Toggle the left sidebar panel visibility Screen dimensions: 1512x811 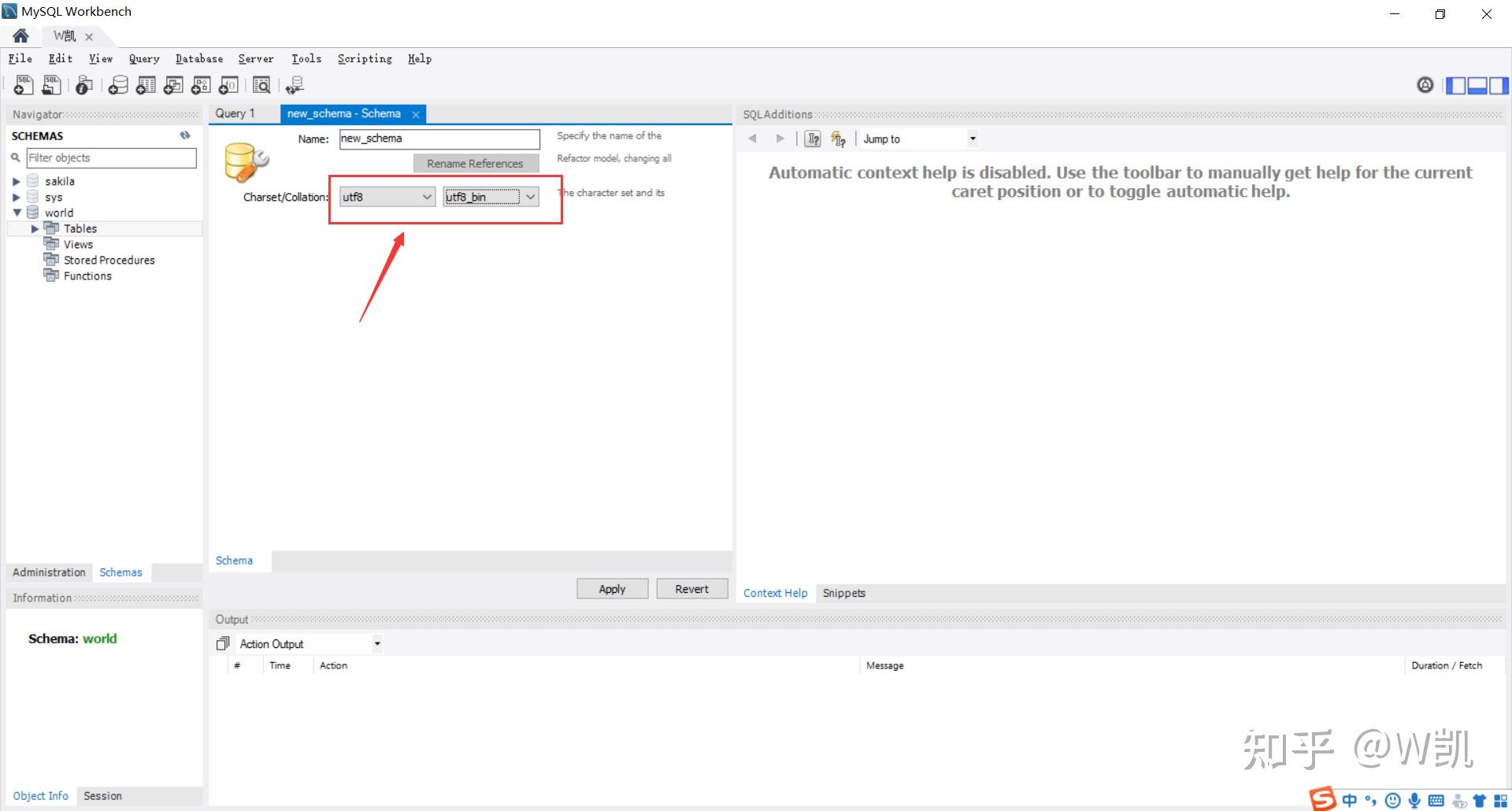(x=1455, y=85)
